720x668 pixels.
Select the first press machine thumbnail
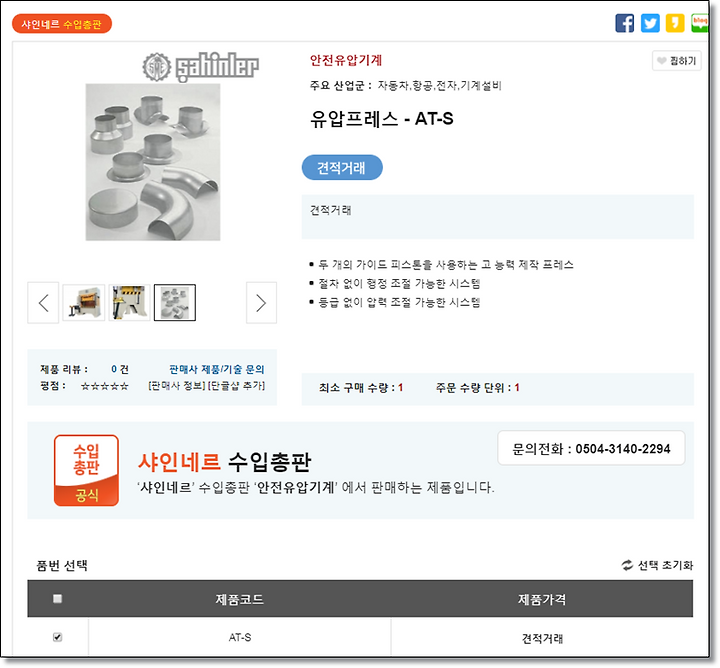click(x=84, y=303)
